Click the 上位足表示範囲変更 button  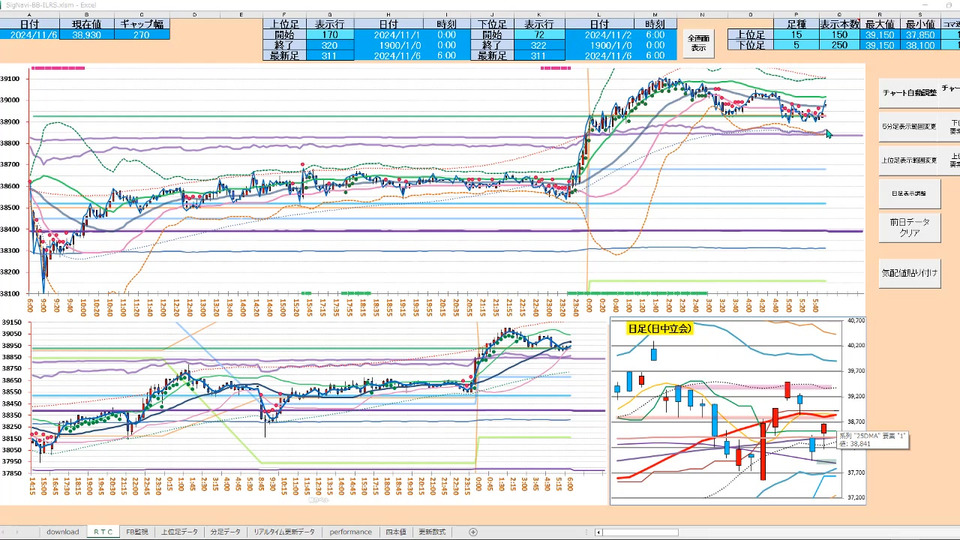tap(909, 158)
